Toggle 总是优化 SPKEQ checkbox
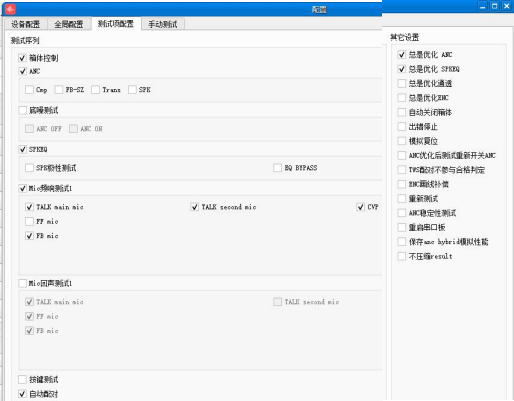This screenshot has width=514, height=401. (402, 69)
